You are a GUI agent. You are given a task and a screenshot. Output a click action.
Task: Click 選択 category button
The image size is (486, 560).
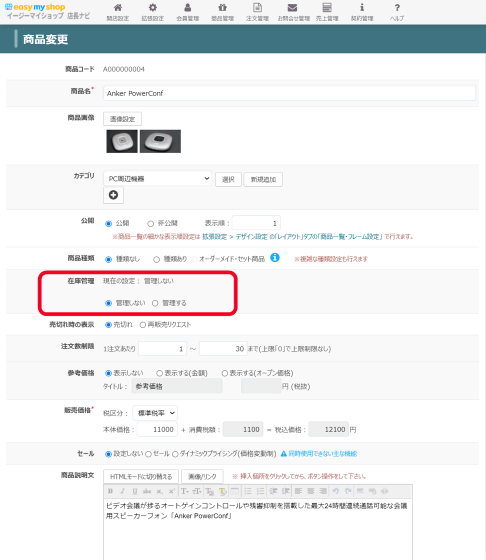click(x=228, y=179)
